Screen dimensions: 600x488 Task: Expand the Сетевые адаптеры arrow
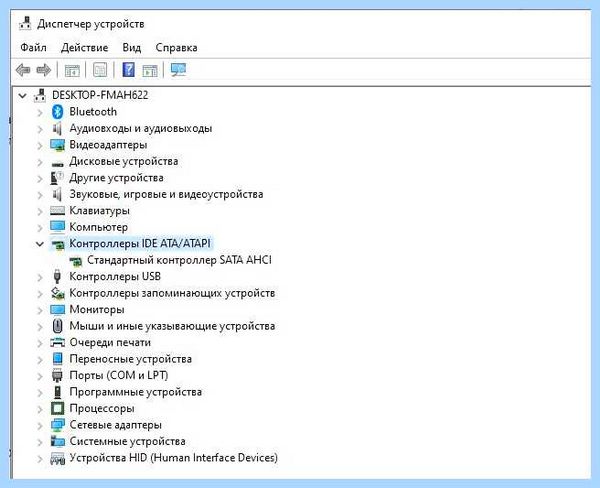(39, 425)
